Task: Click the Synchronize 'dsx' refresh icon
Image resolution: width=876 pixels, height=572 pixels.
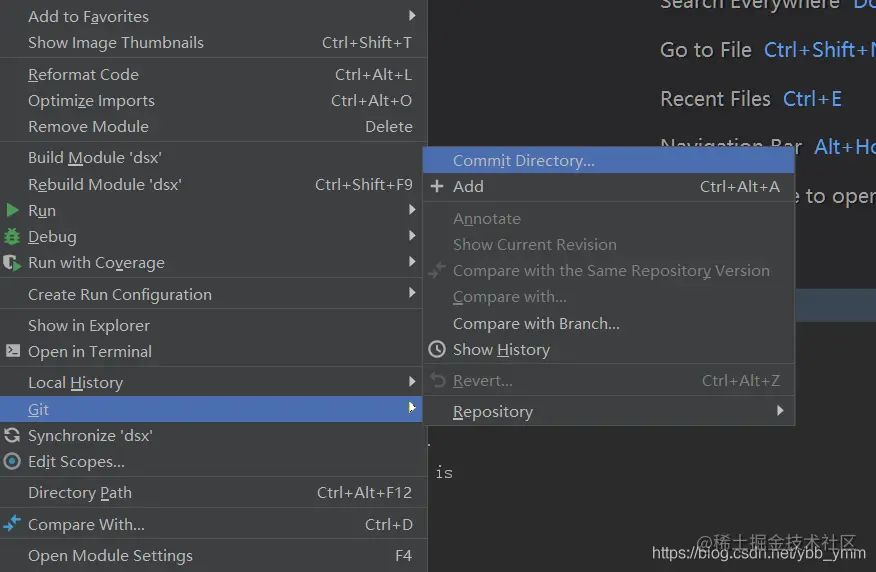Action: point(12,436)
